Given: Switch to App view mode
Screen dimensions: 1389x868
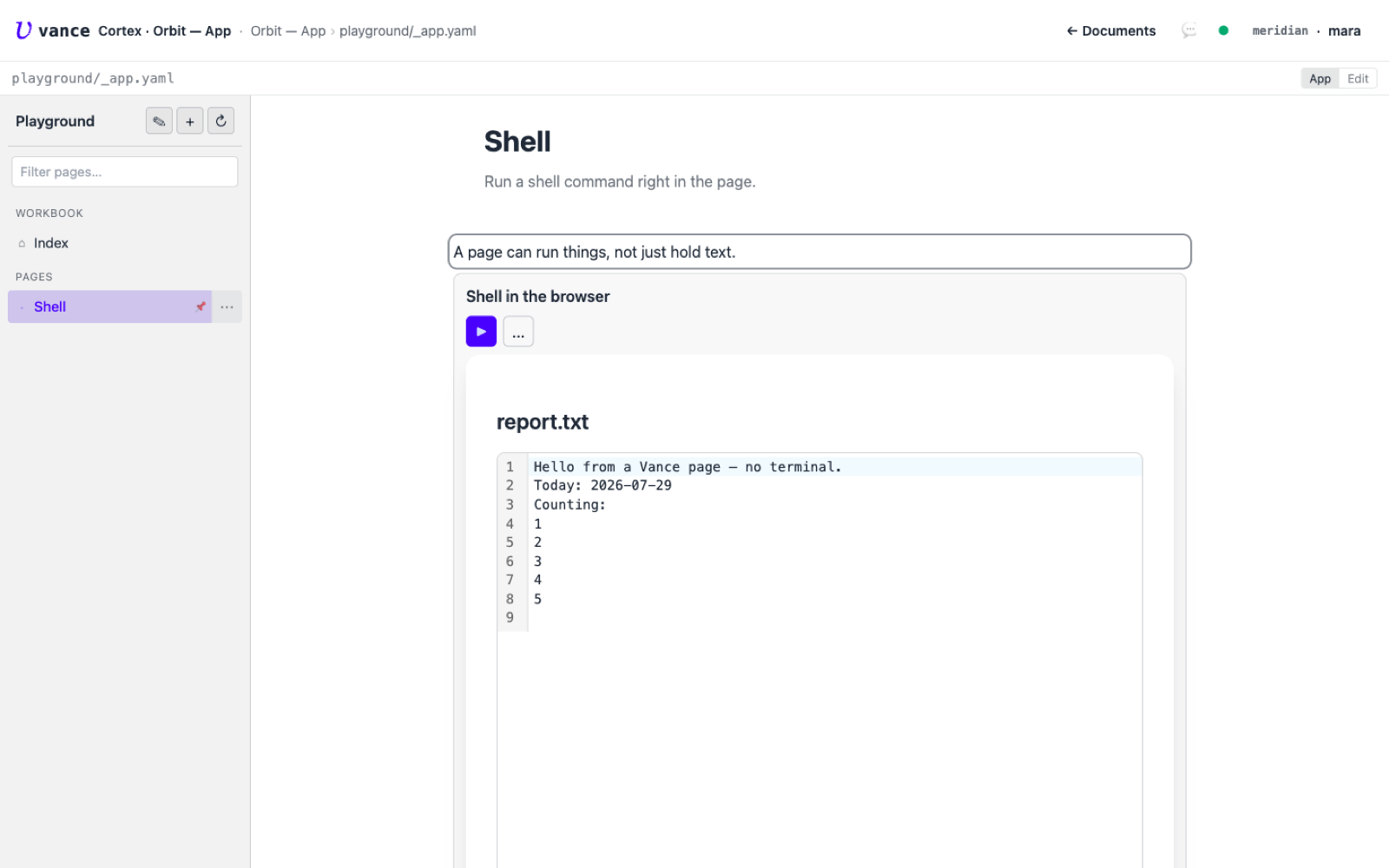Looking at the screenshot, I should tap(1320, 78).
